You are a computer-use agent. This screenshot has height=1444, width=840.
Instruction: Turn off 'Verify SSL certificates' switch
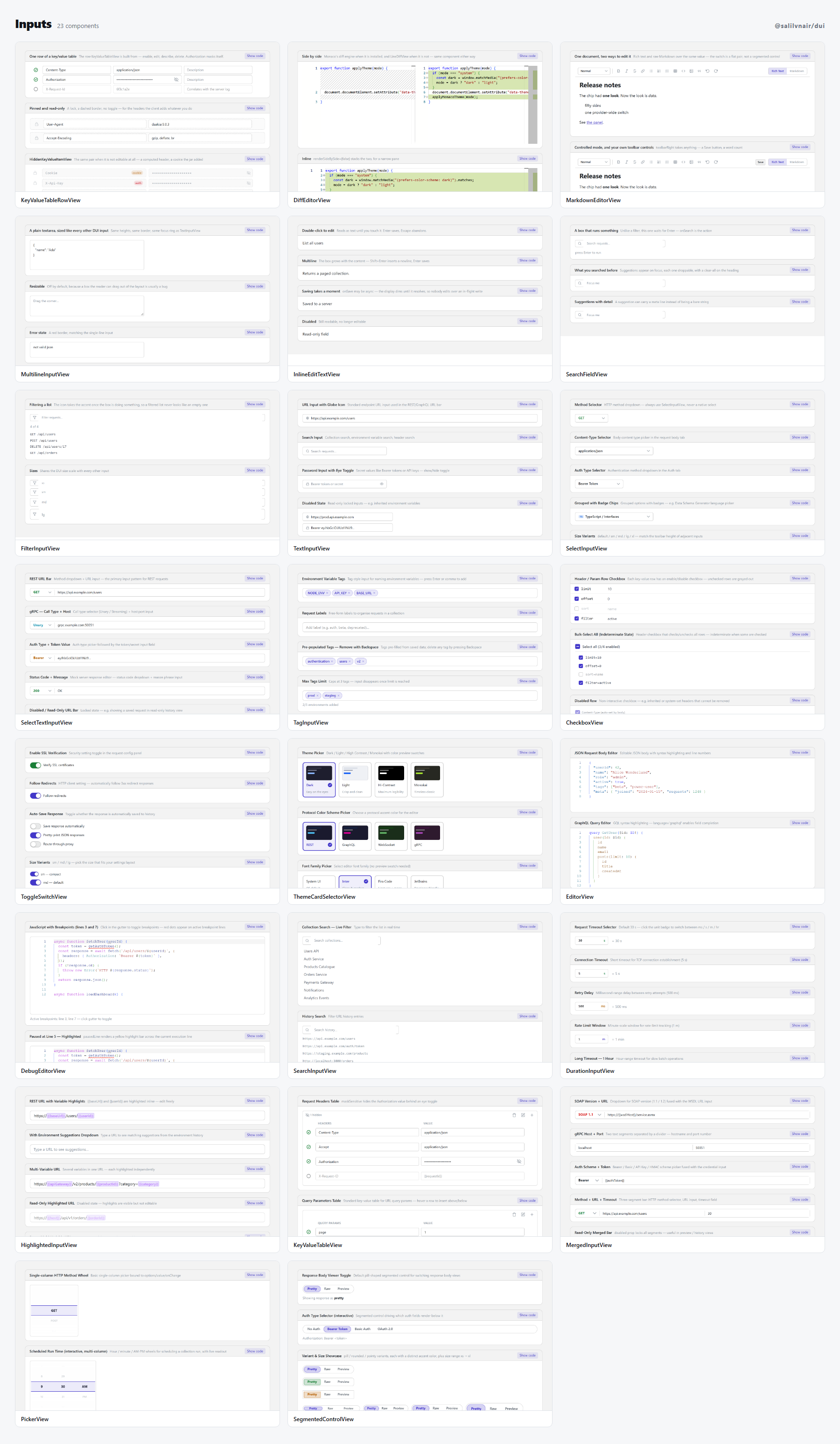[x=35, y=765]
